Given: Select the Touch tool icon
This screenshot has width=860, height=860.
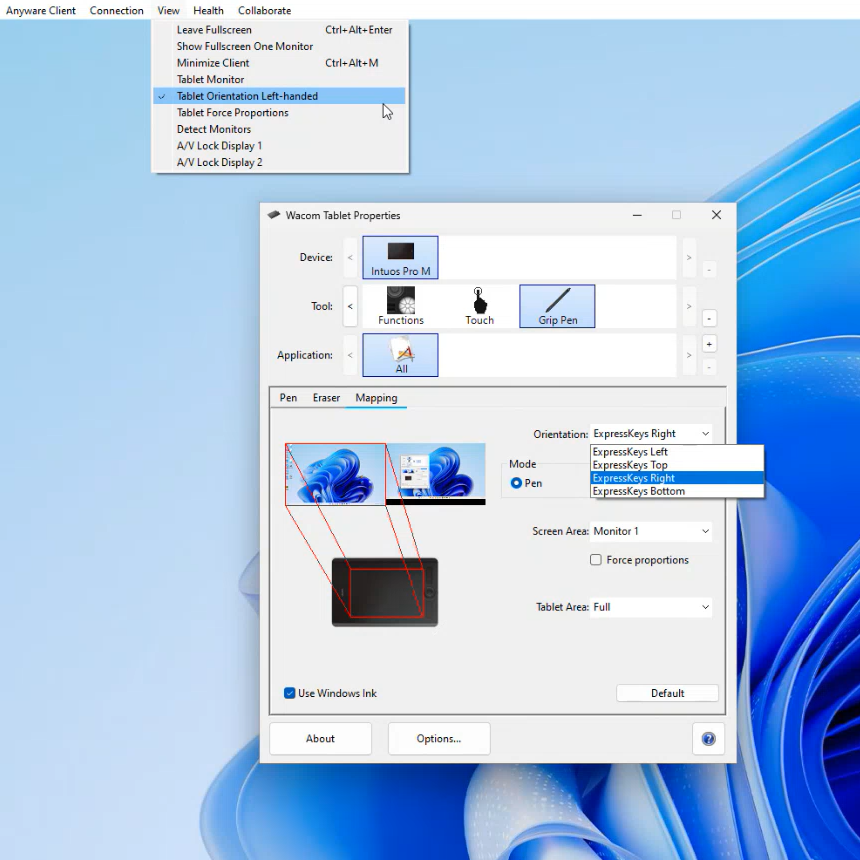Looking at the screenshot, I should click(x=479, y=306).
